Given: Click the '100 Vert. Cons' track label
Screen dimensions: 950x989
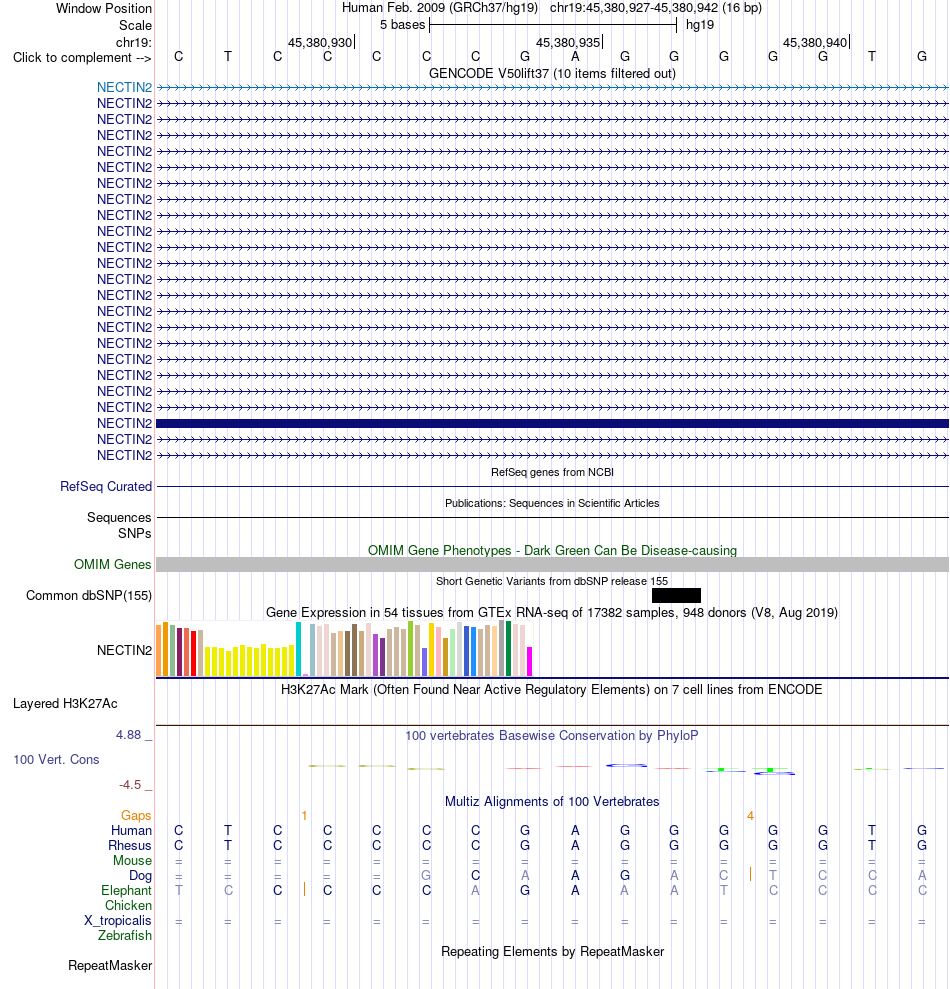Looking at the screenshot, I should point(56,759).
